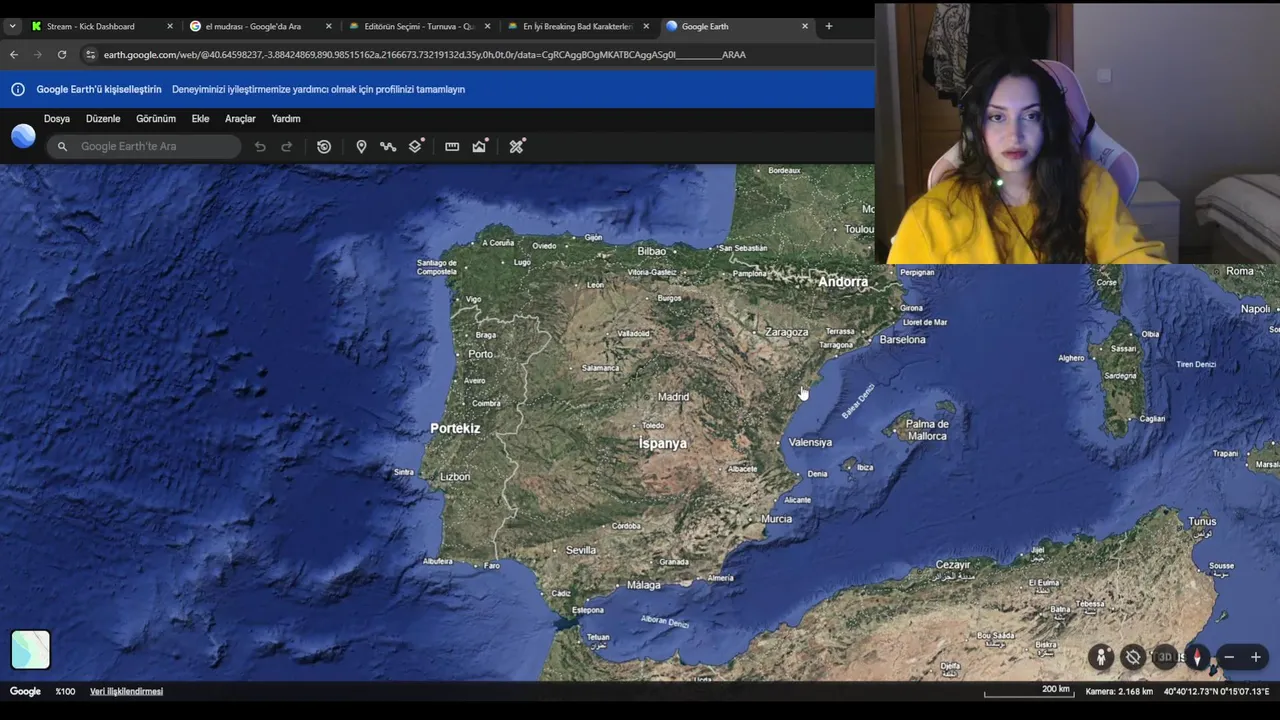
Task: Open site information icon in address bar
Action: point(90,55)
